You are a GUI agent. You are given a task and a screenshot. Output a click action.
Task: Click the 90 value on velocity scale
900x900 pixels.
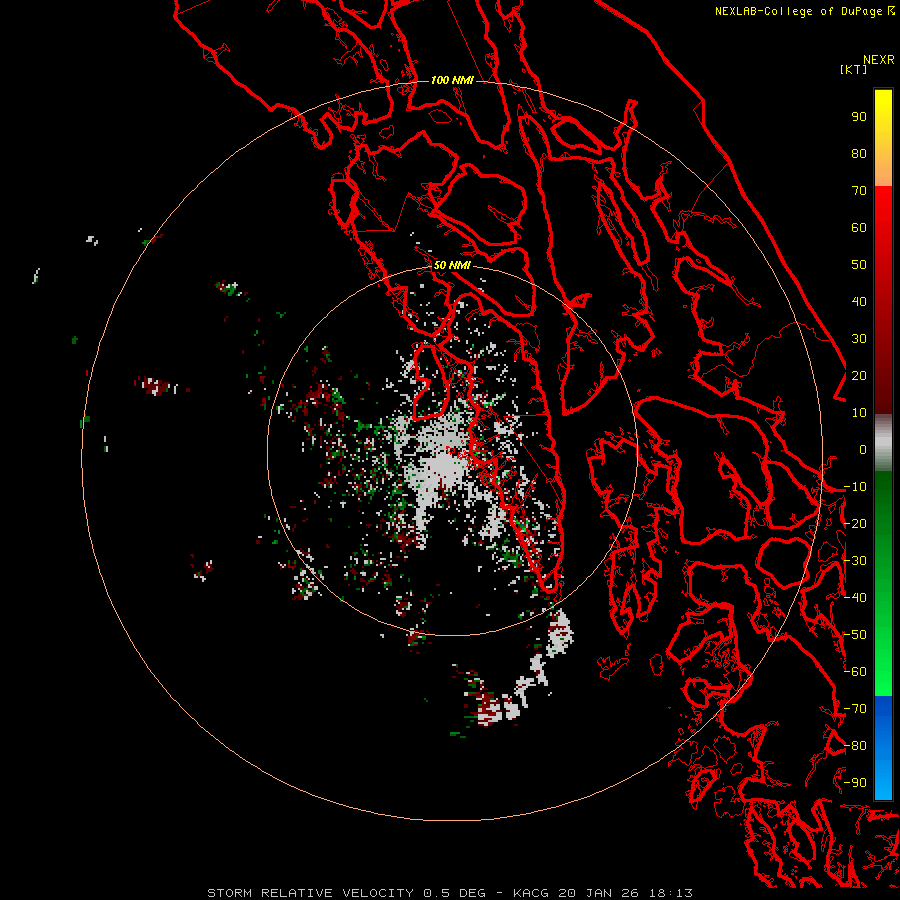pos(859,117)
